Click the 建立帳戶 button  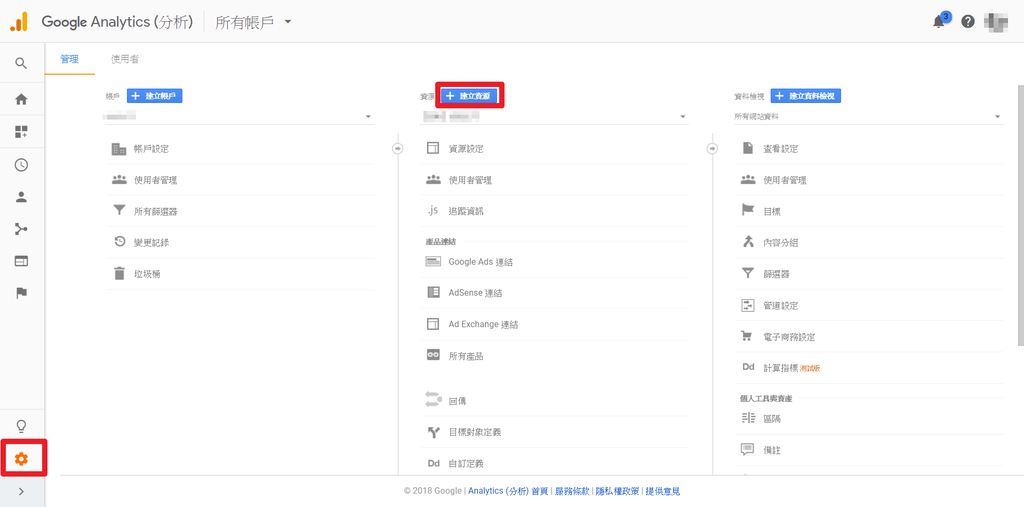point(154,96)
